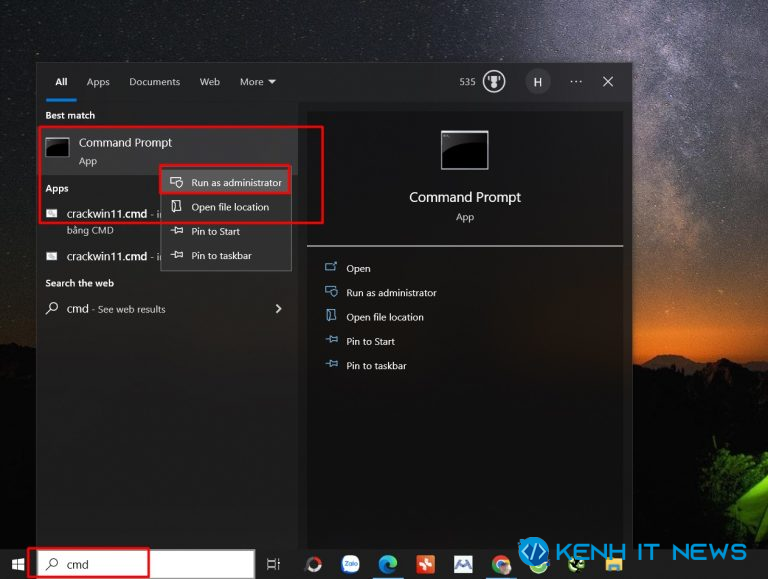Switch to the Apps search tab
Screen dimensions: 768x579
(98, 82)
